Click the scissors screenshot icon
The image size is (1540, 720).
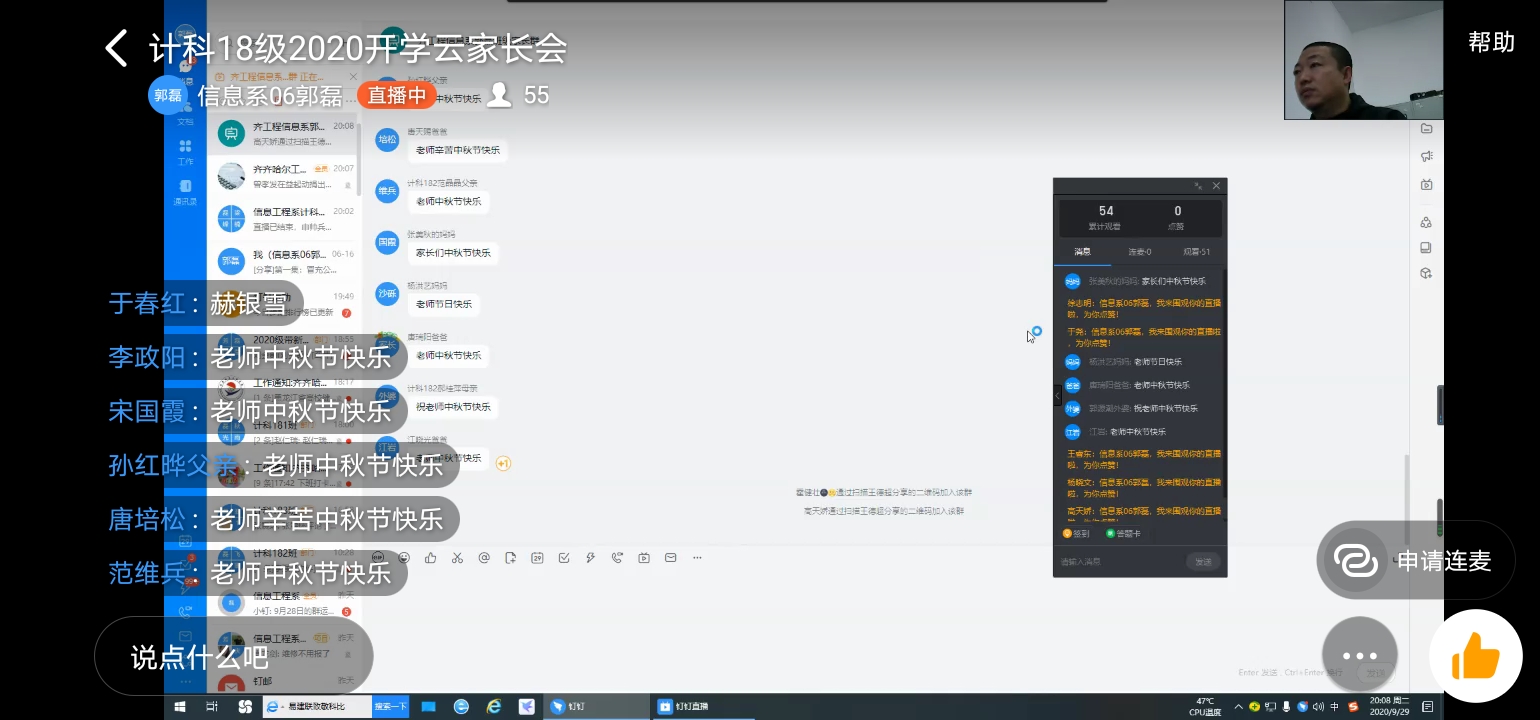click(457, 558)
